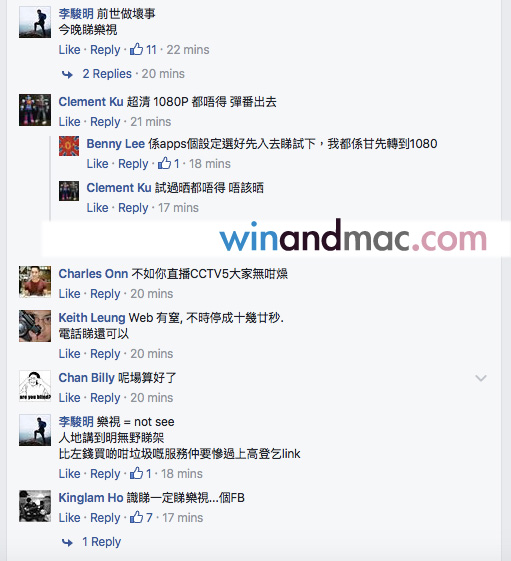511x561 pixels.
Task: Click the winandmac.com watermark banner
Action: (276, 239)
